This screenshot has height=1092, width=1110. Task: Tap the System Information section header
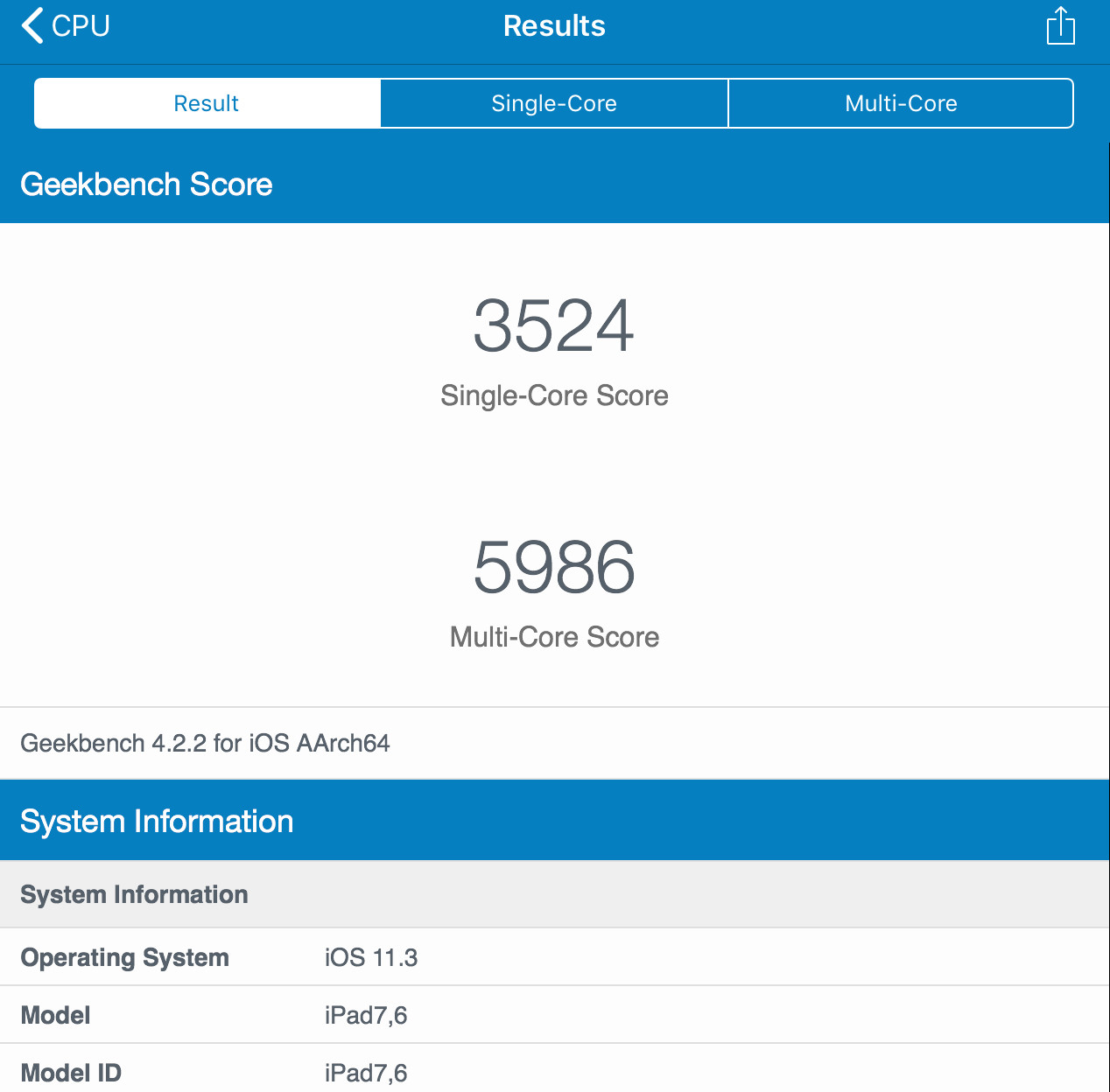[x=157, y=821]
